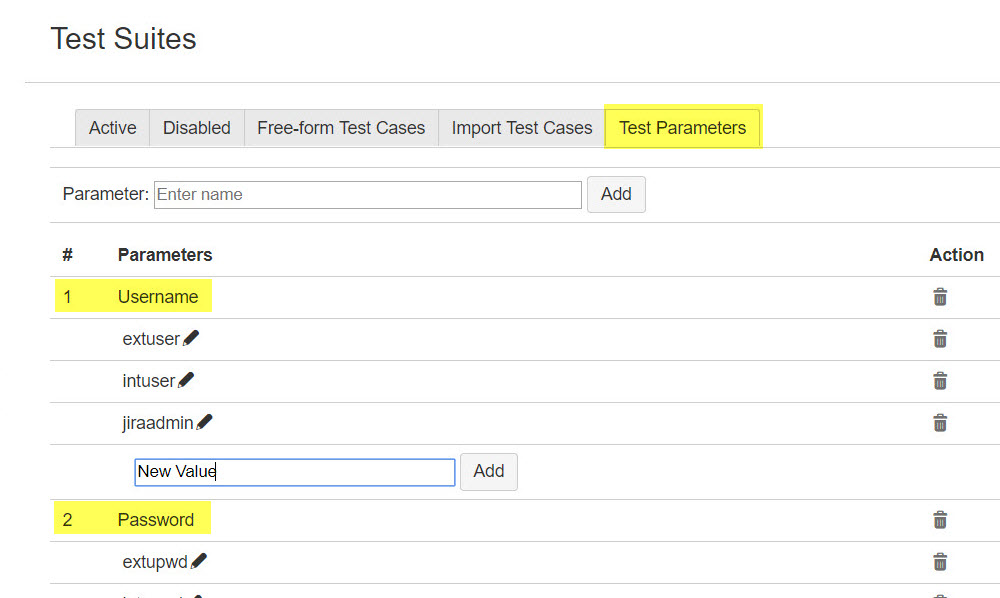
Task: Click into the New Value text field
Action: point(294,472)
